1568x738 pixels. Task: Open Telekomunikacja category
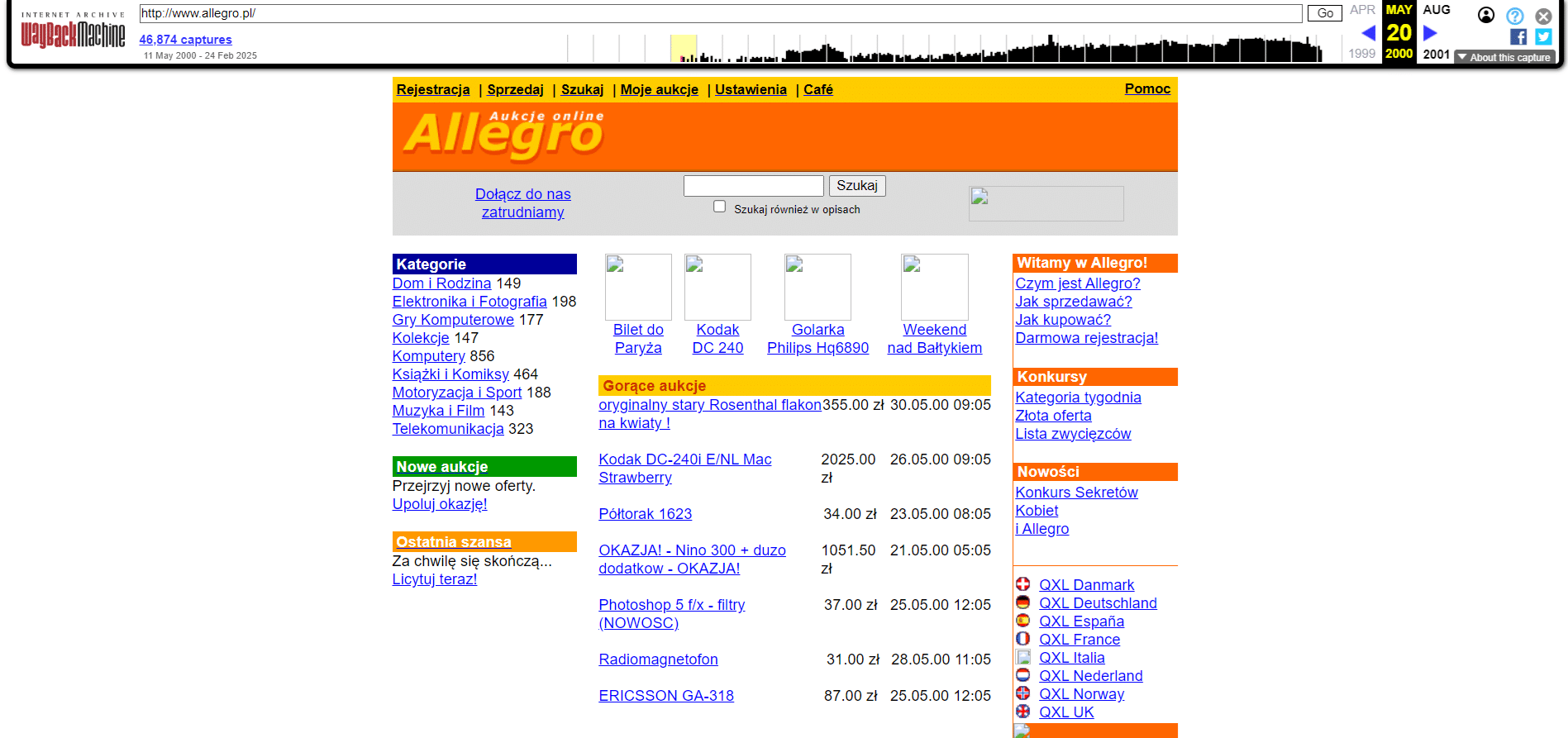coord(448,429)
